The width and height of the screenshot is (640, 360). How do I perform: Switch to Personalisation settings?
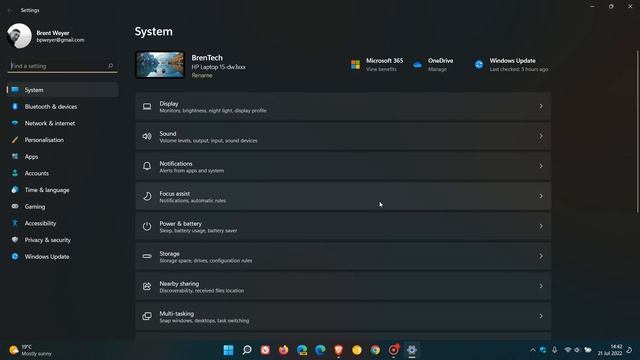63,140
